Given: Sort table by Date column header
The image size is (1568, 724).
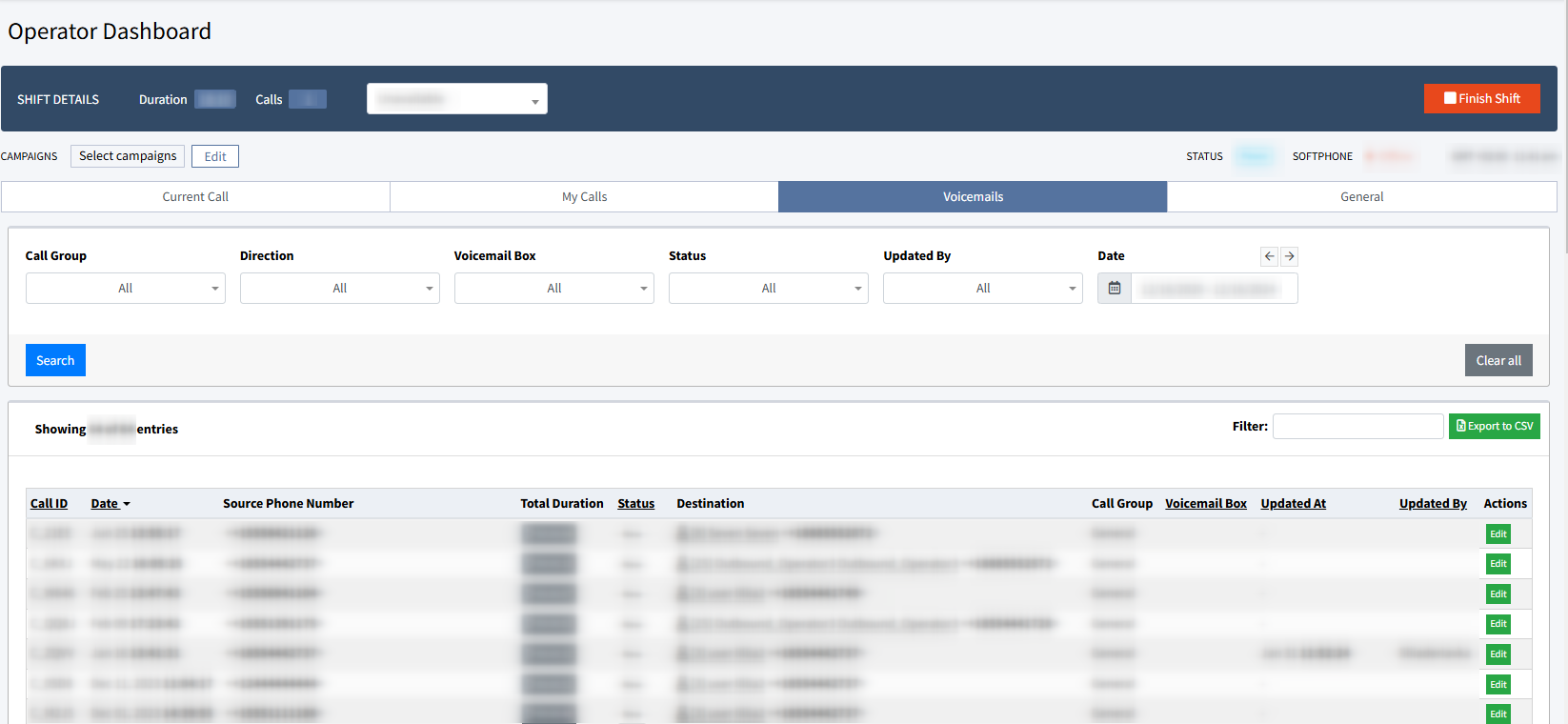Looking at the screenshot, I should [x=105, y=504].
